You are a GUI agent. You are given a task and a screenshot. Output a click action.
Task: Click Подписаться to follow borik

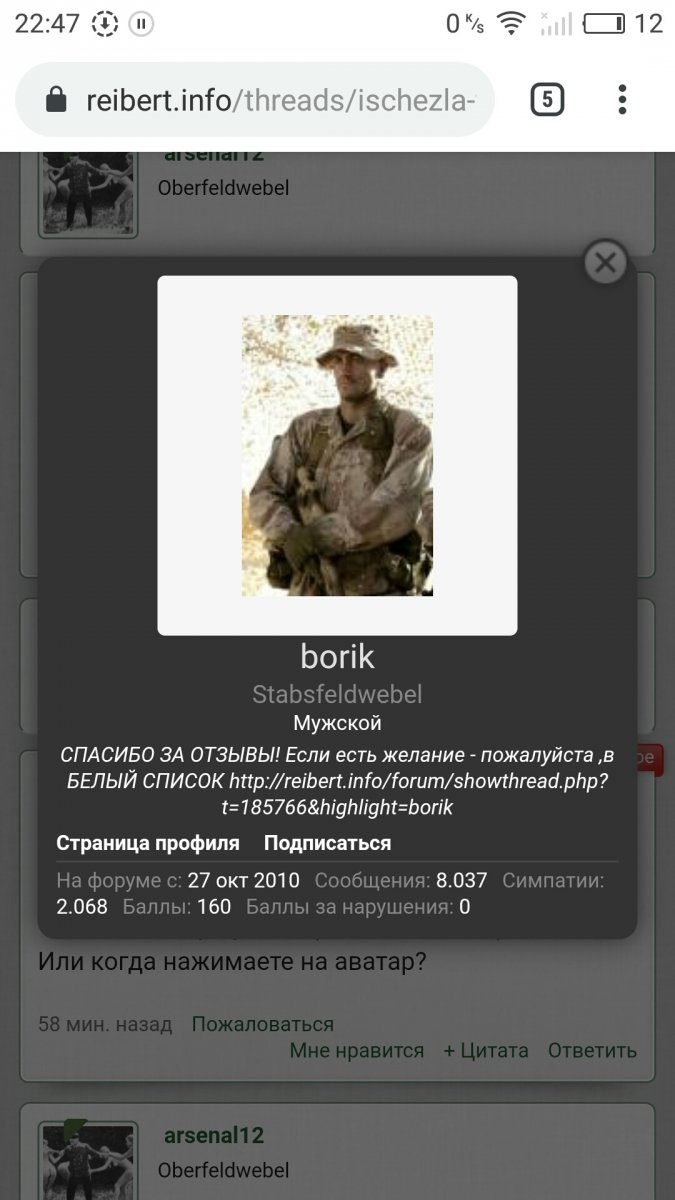pos(327,843)
